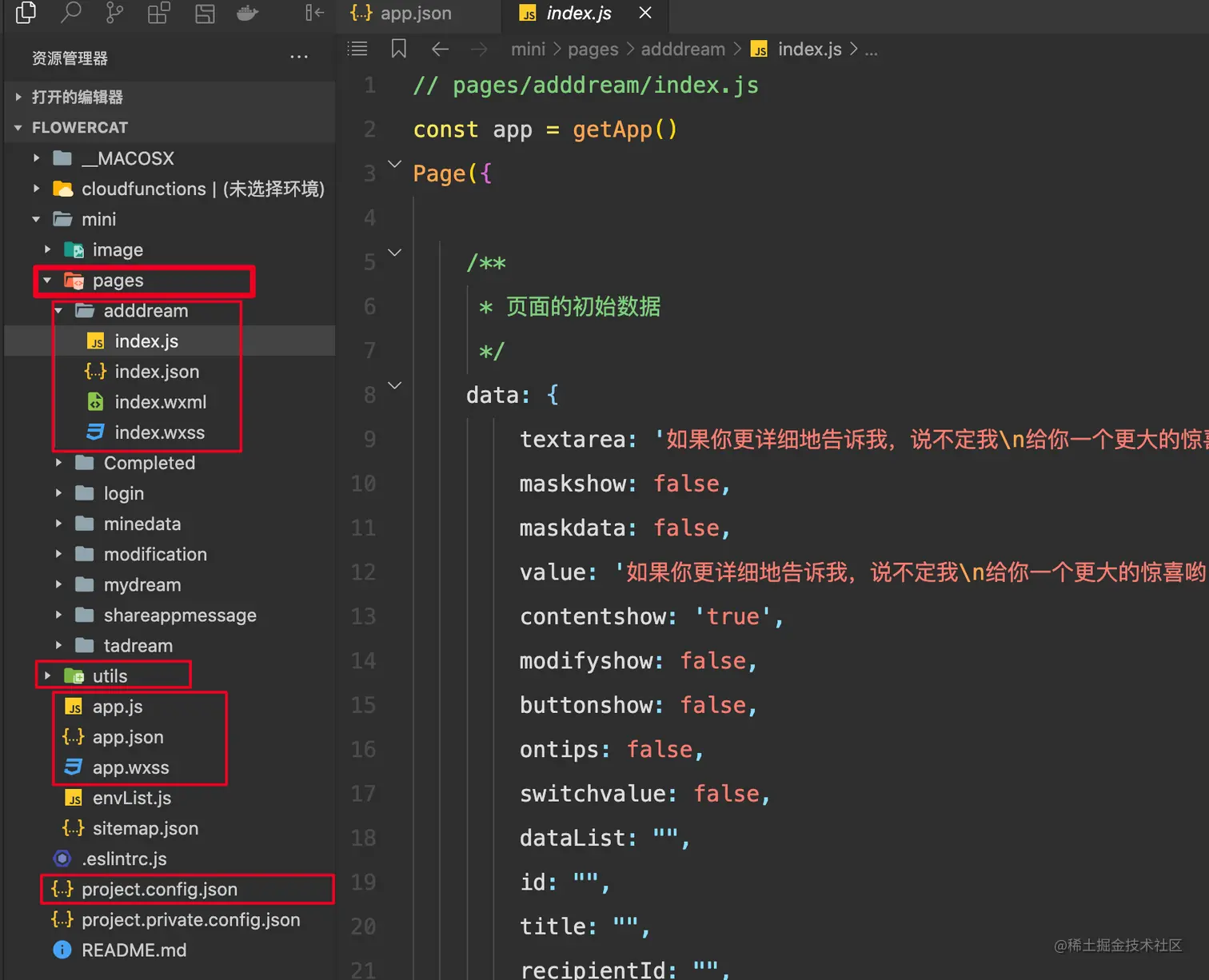The width and height of the screenshot is (1209, 980).
Task: Click the adddream breadcrumb segment
Action: click(683, 50)
